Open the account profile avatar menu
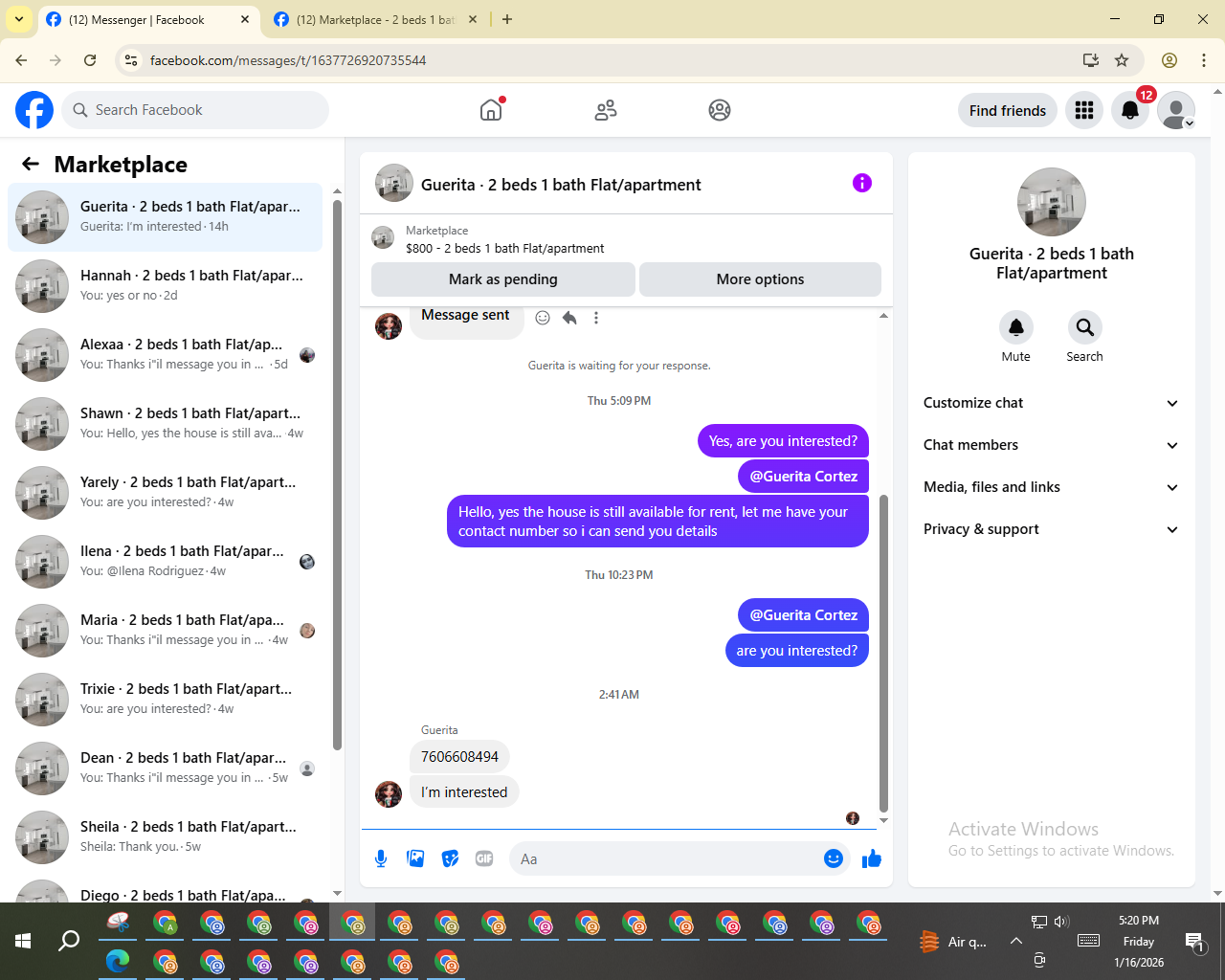Screen dimensions: 1225x980 (1176, 110)
